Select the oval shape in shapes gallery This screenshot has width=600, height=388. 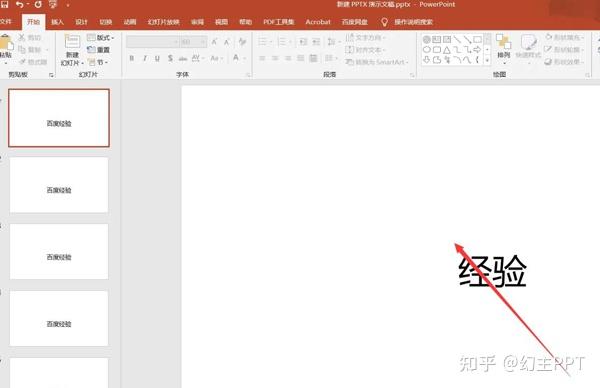coord(427,49)
